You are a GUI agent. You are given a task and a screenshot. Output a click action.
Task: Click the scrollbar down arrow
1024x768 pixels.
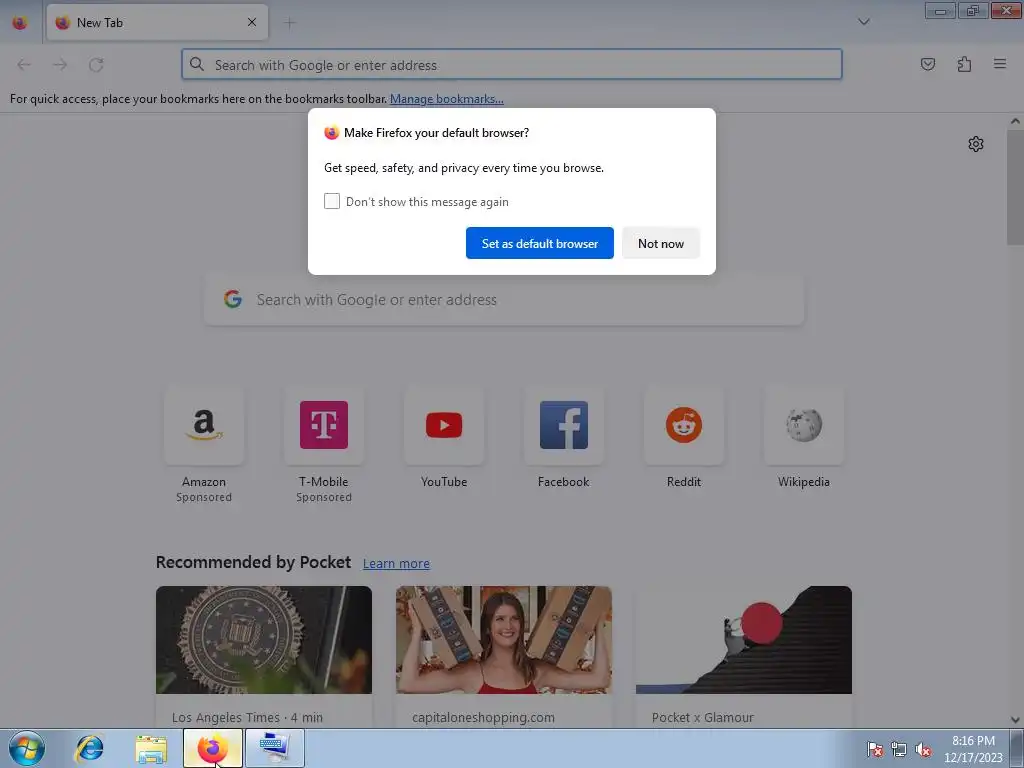click(x=1015, y=720)
